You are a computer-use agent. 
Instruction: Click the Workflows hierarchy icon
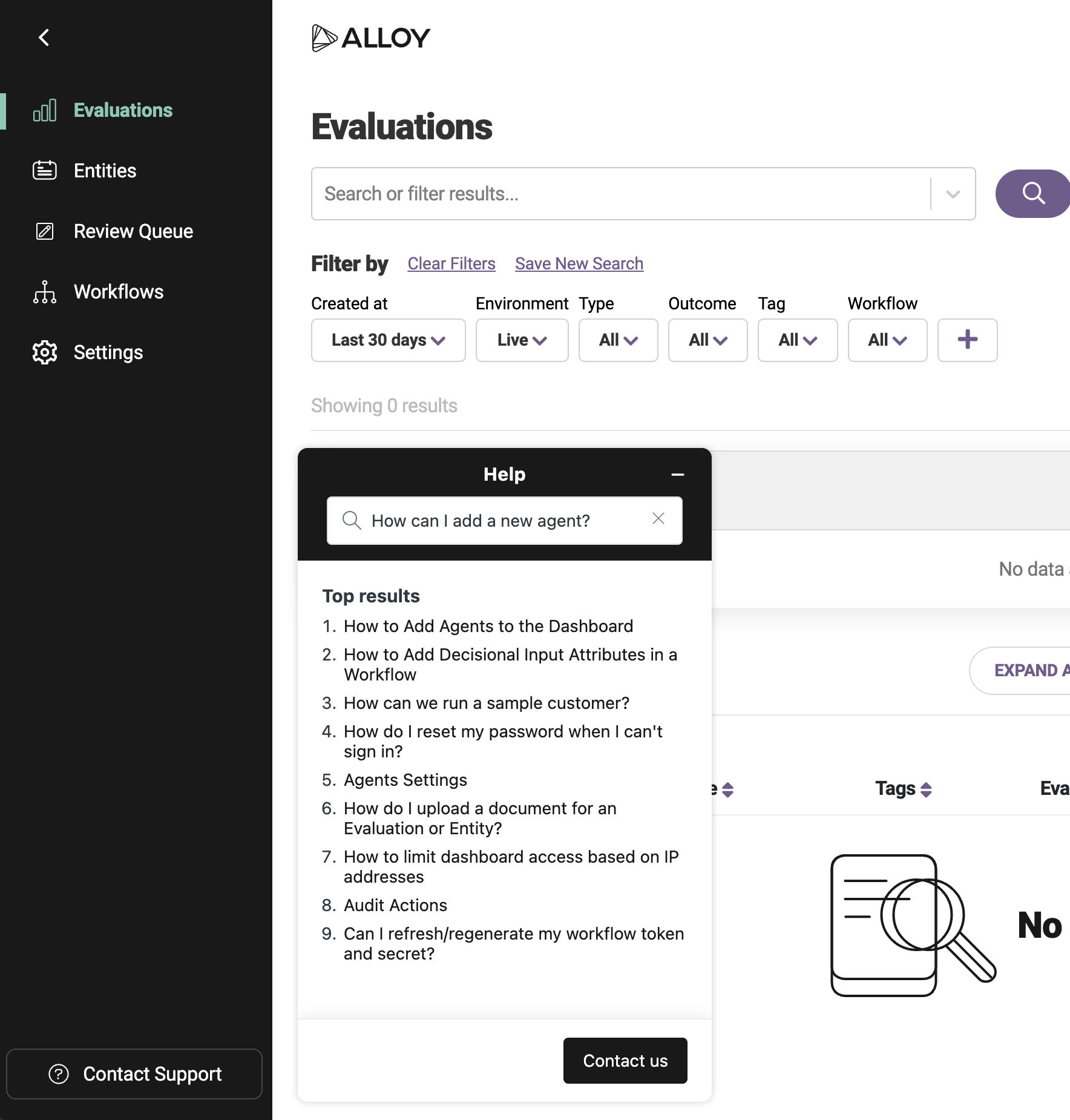click(x=45, y=292)
